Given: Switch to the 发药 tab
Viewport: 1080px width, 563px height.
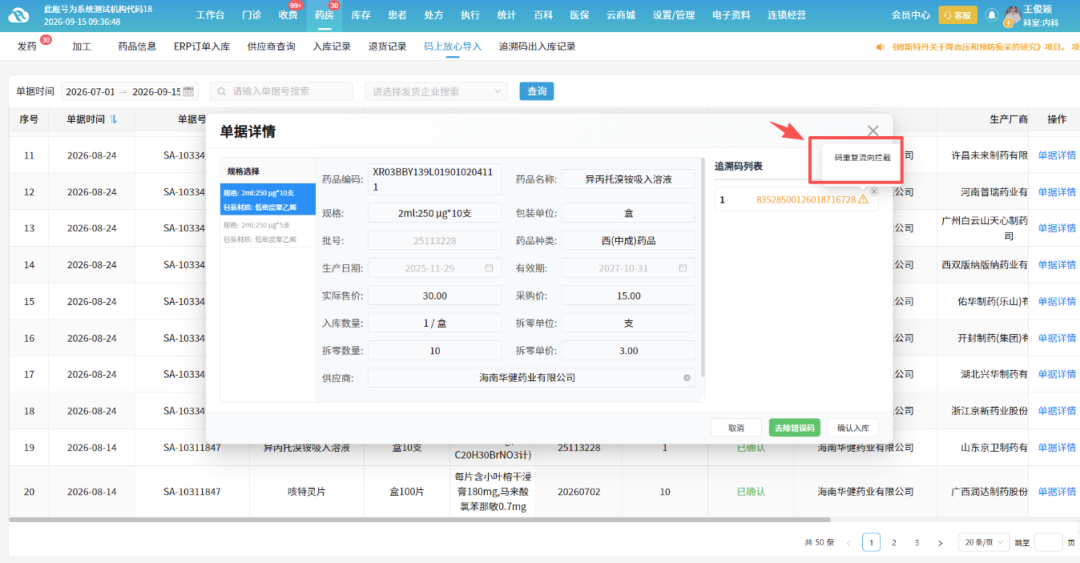Looking at the screenshot, I should (x=27, y=46).
